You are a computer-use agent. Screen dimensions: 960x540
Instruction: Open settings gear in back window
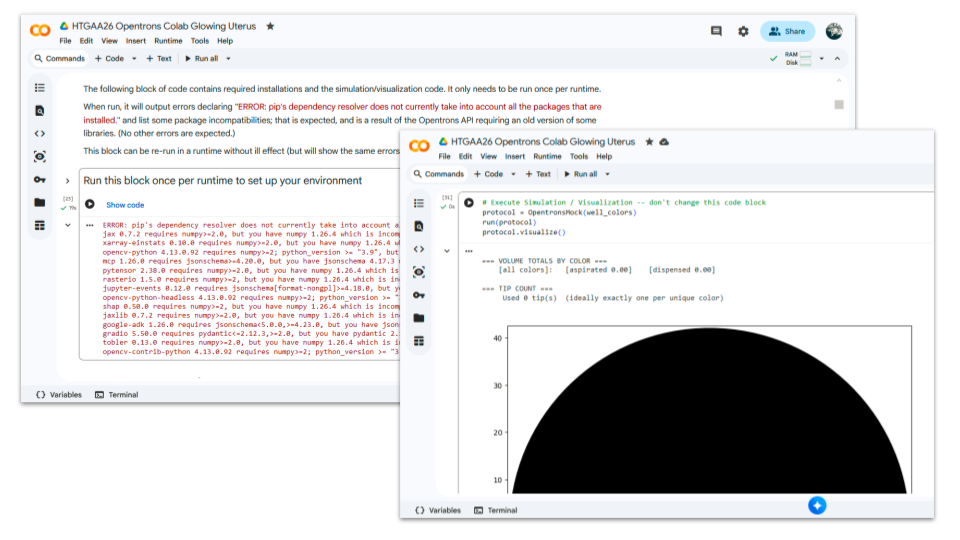(743, 31)
